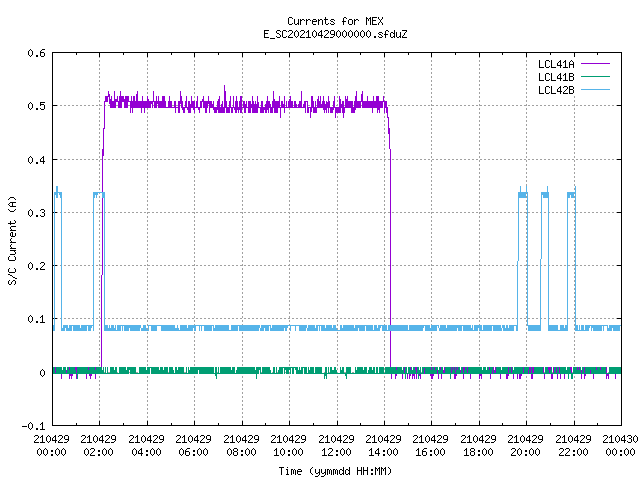Click the 14:00 time tick label
Screen dimensions: 640x480
coord(383,452)
